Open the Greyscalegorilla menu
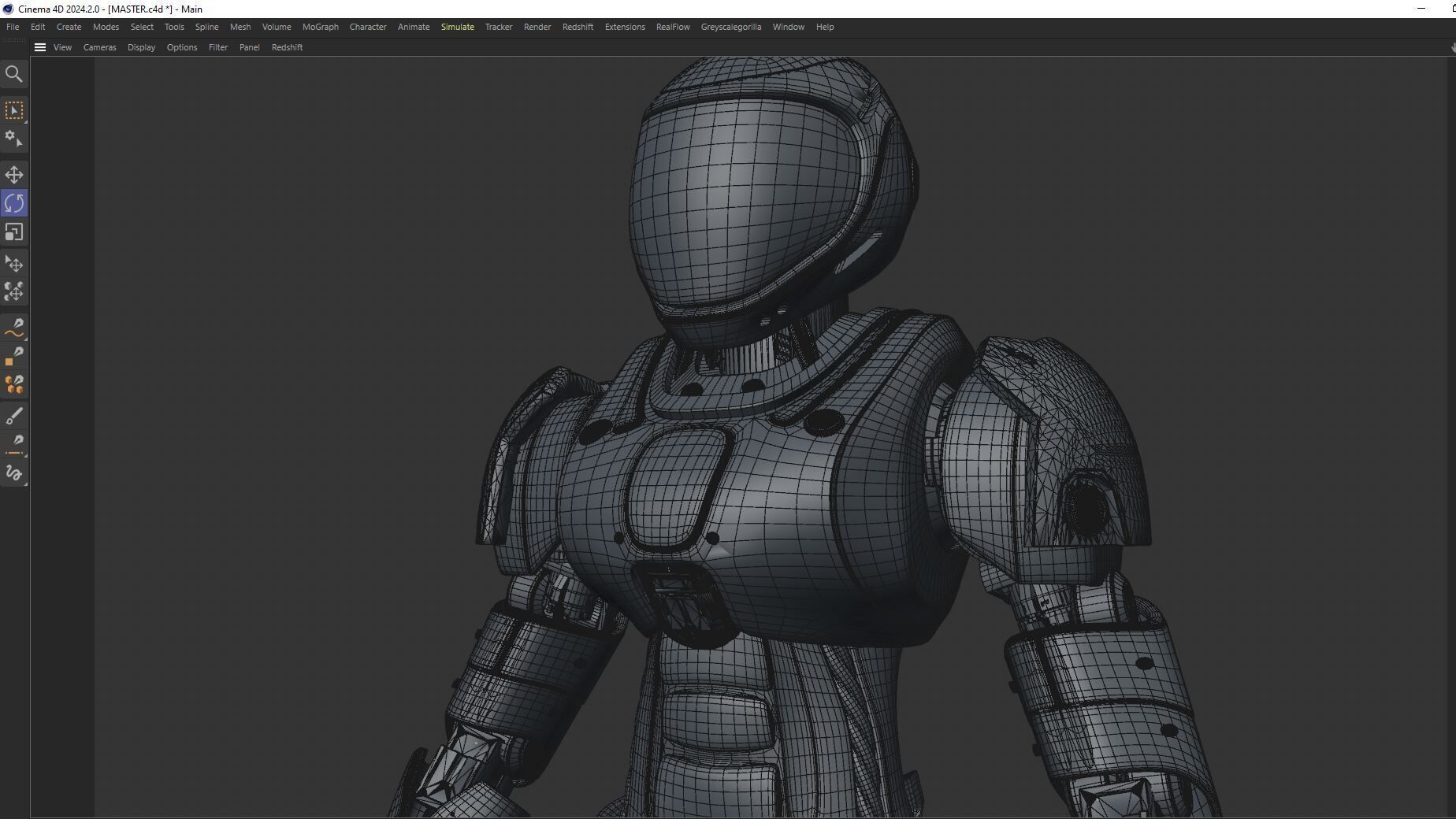Viewport: 1456px width, 819px height. pyautogui.click(x=731, y=27)
